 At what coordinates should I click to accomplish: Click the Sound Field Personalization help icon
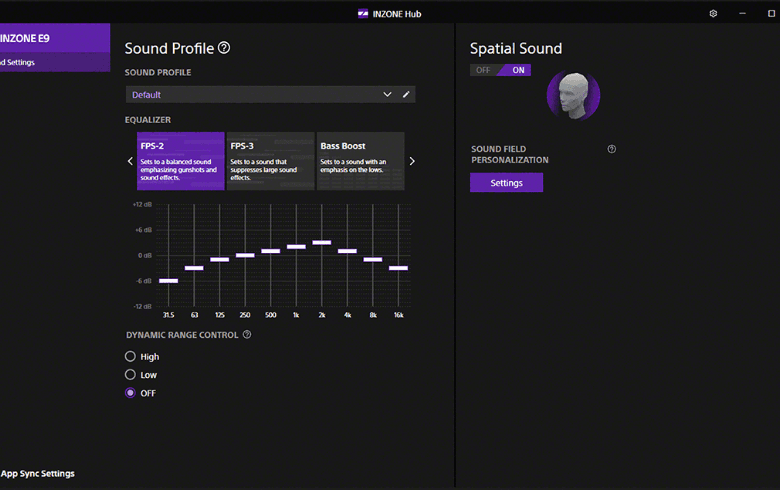click(611, 149)
